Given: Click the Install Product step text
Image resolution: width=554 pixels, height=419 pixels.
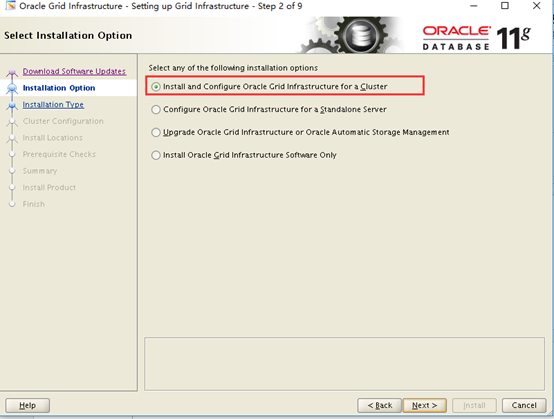Looking at the screenshot, I should point(49,188).
